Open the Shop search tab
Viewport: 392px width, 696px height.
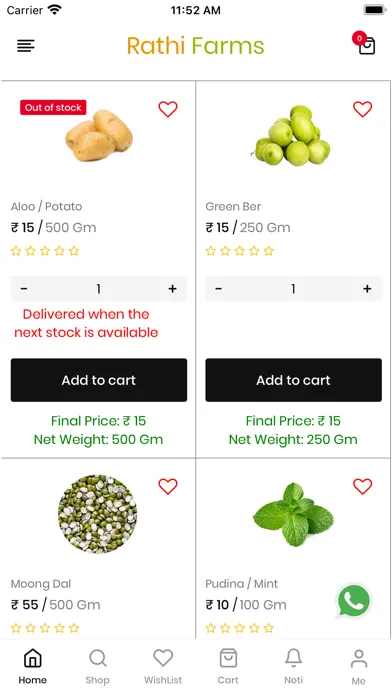97,666
